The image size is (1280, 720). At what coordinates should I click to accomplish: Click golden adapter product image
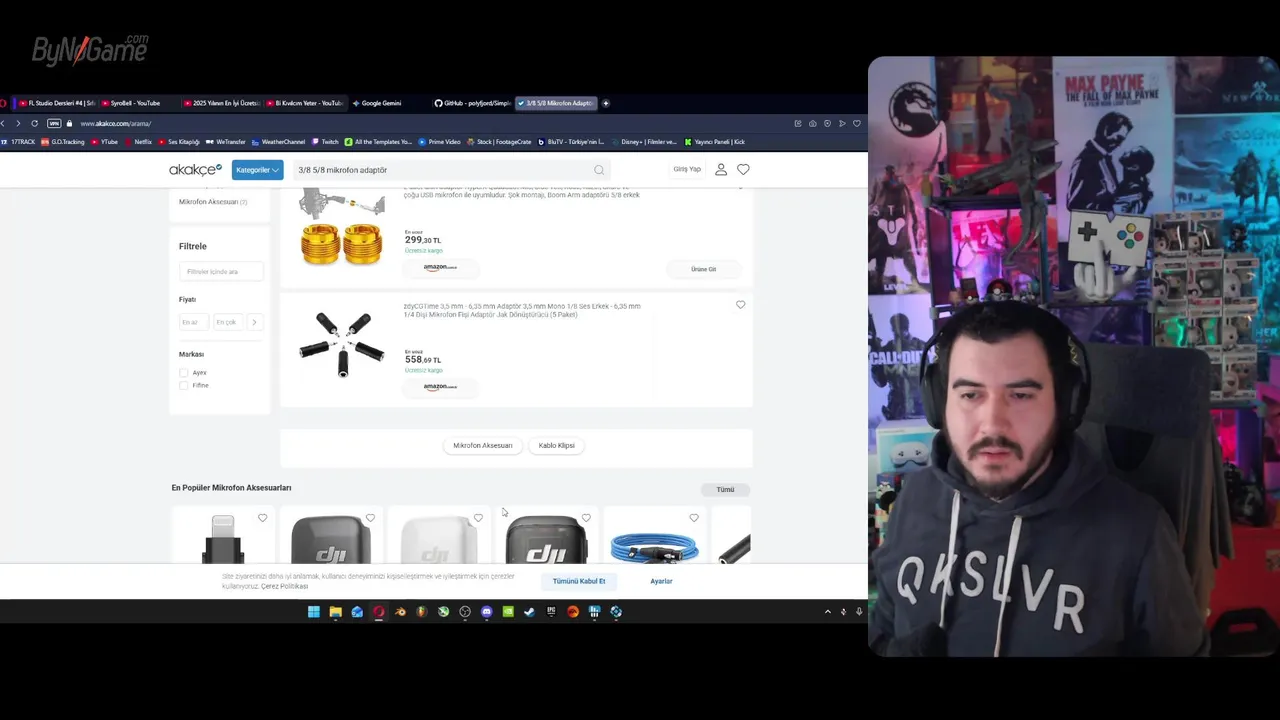pos(342,229)
